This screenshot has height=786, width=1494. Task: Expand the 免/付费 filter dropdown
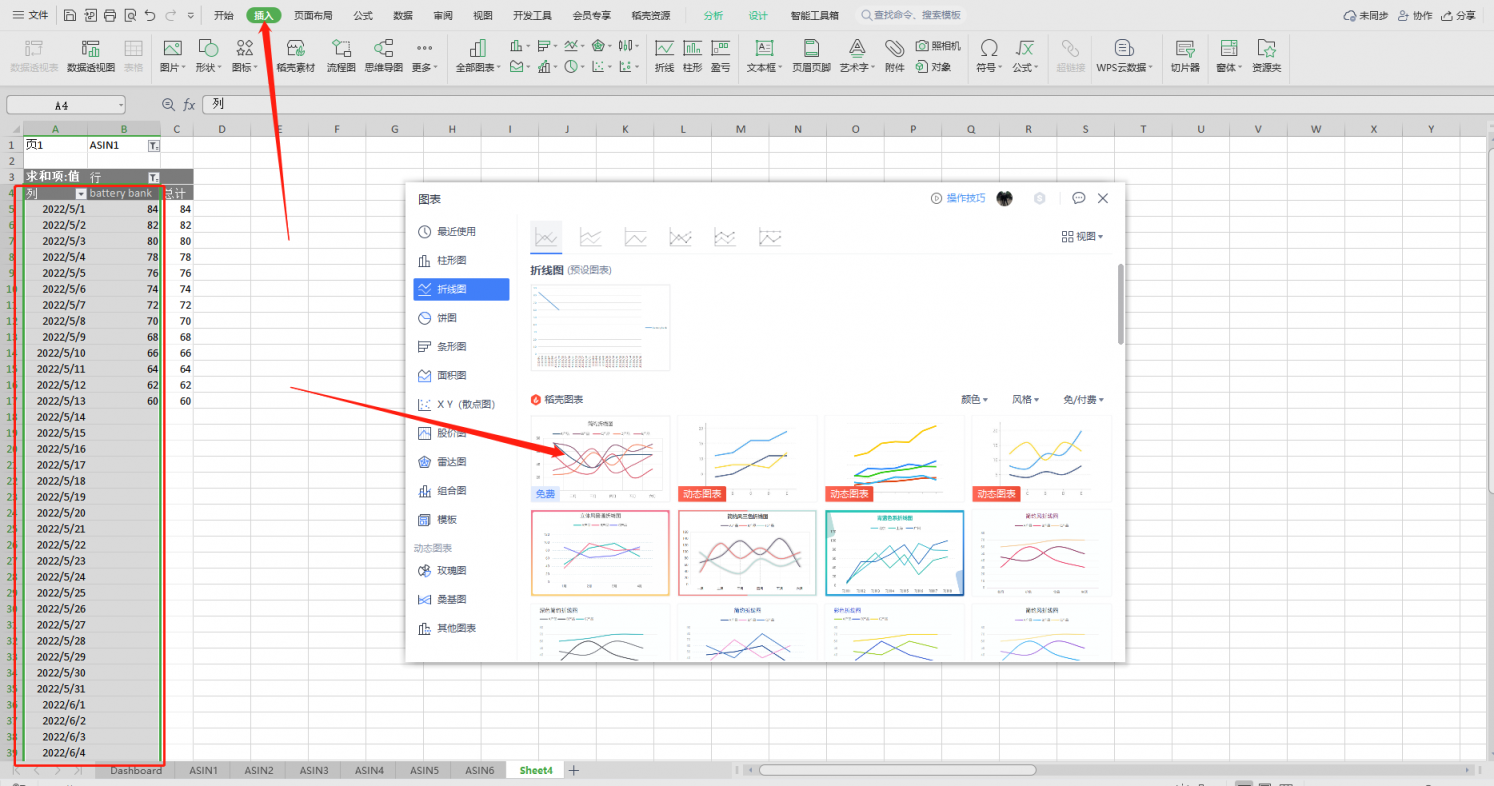[x=1083, y=399]
